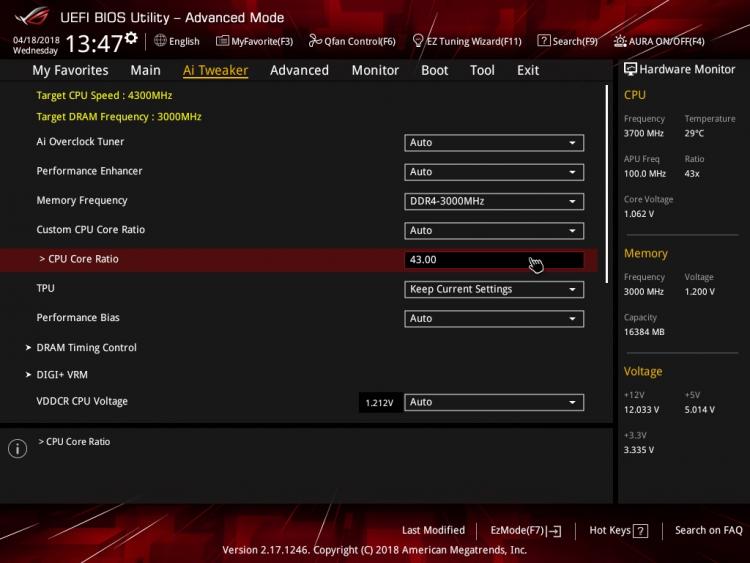Click the info circle icon

(x=18, y=448)
